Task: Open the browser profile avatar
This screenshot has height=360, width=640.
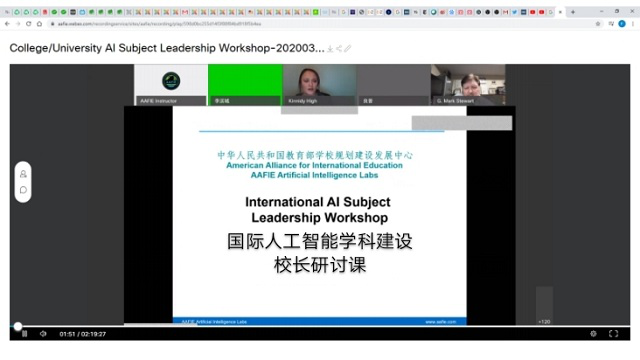Action: coord(622,24)
